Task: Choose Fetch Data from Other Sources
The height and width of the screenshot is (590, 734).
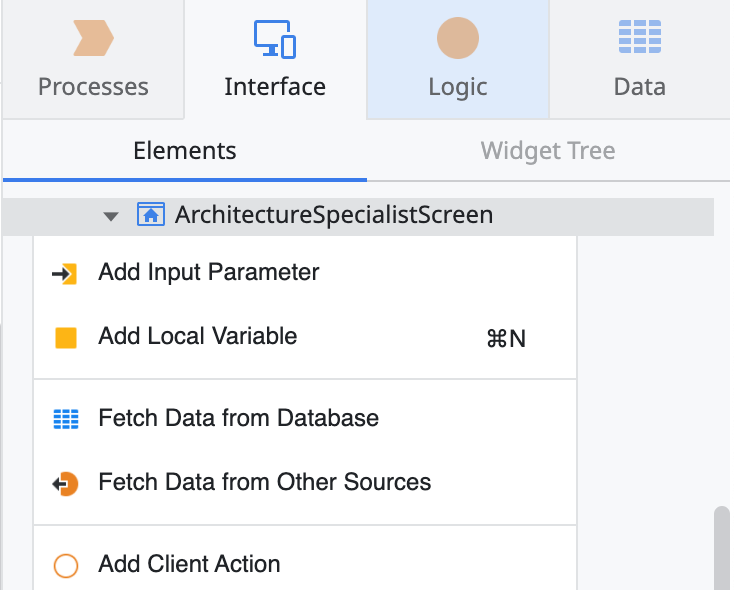Action: tap(264, 483)
